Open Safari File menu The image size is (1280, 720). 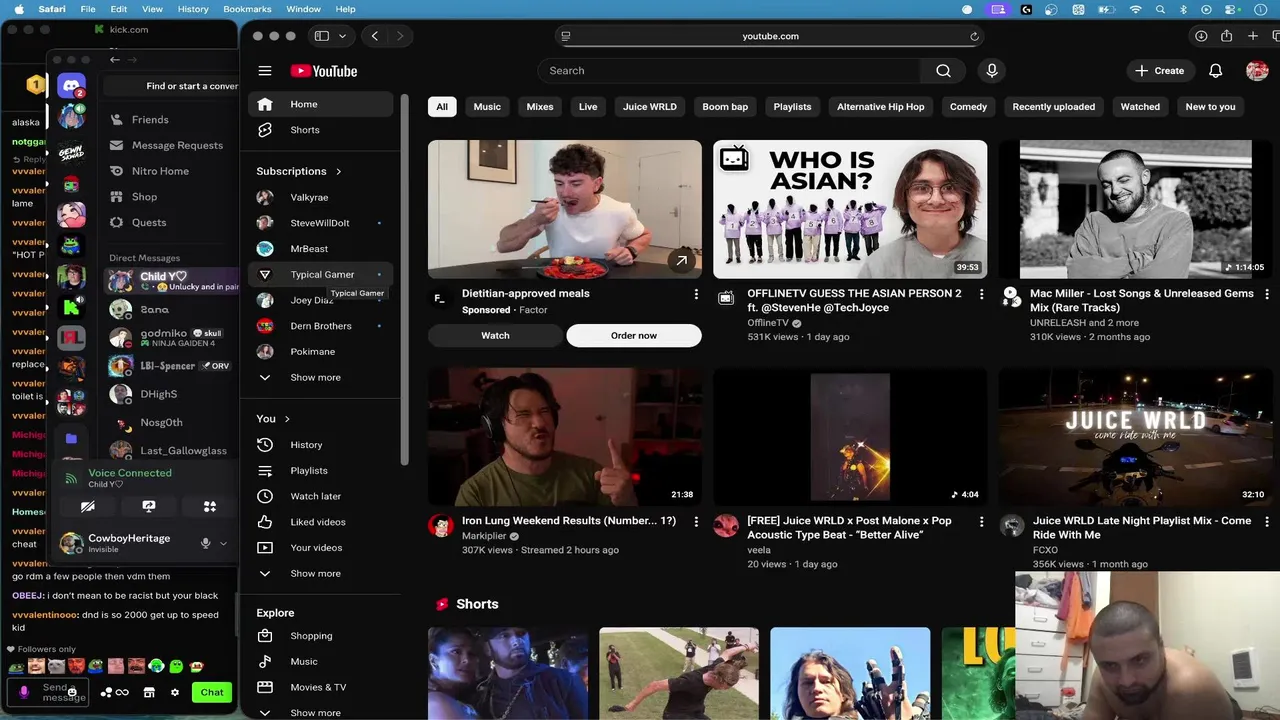click(x=88, y=9)
